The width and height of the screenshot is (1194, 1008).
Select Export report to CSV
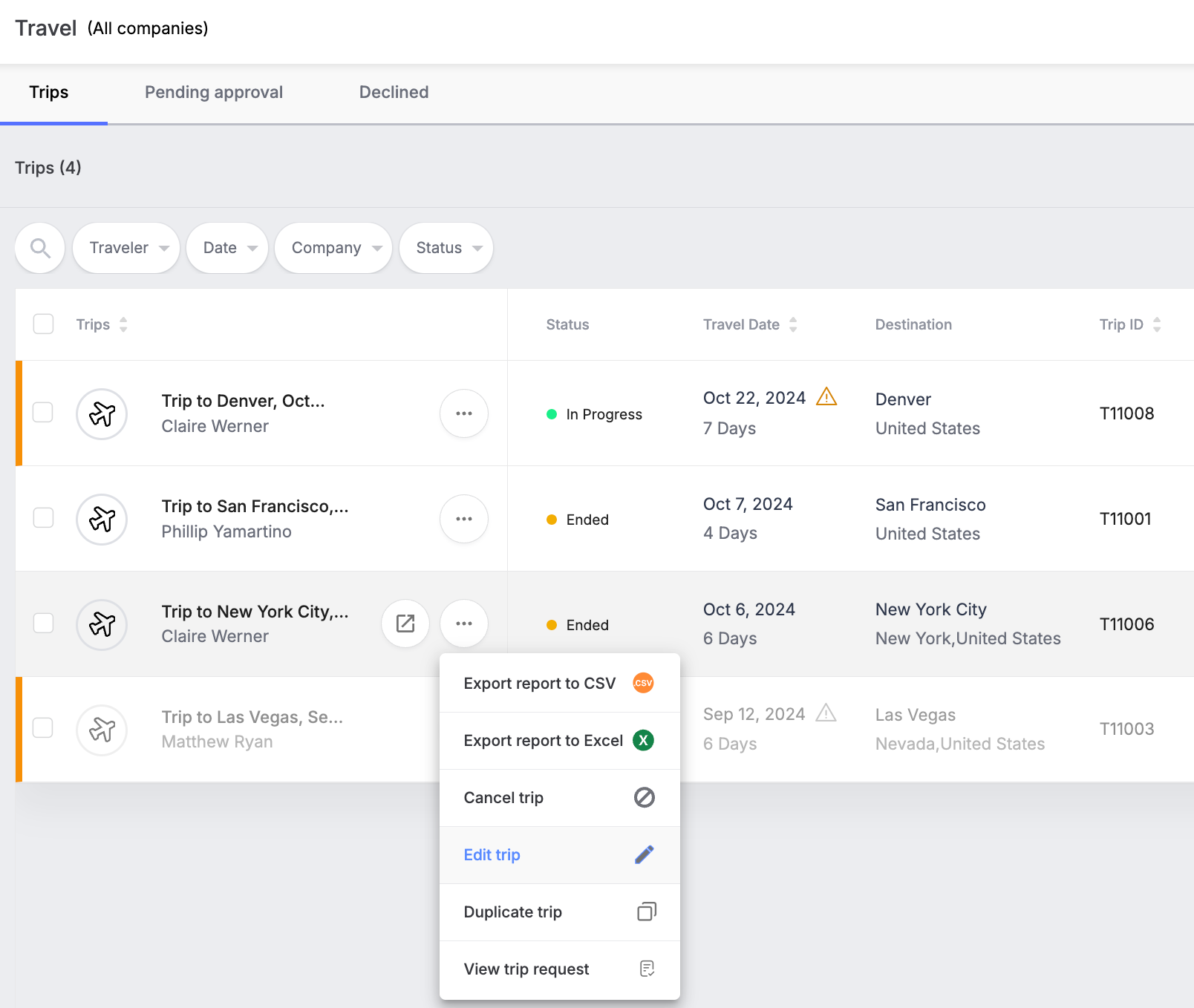pos(560,684)
